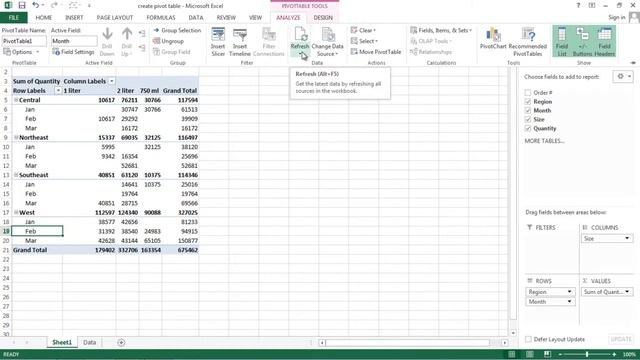Check the Order # field checkbox
Screen dimensions: 640x360
528,93
